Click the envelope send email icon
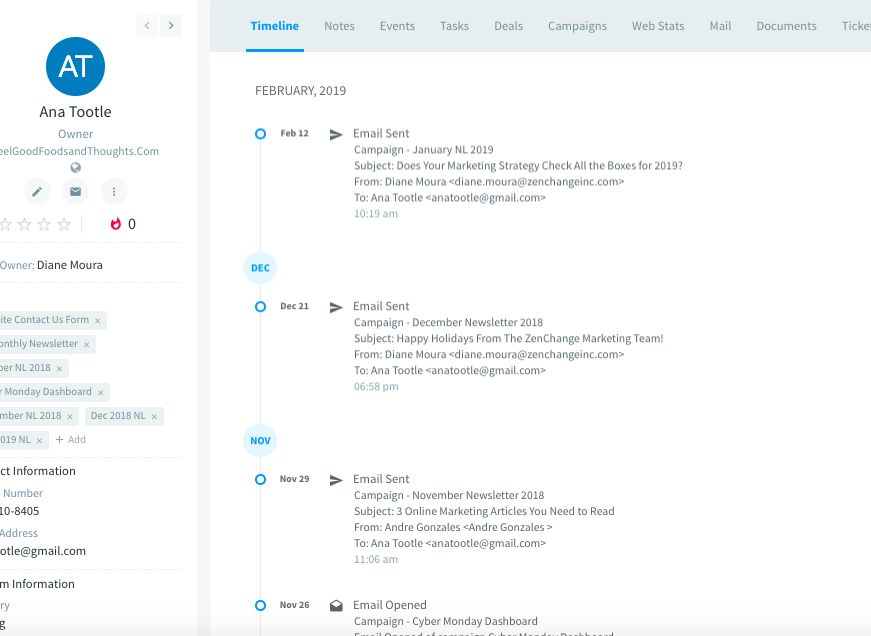Image resolution: width=871 pixels, height=636 pixels. click(76, 192)
